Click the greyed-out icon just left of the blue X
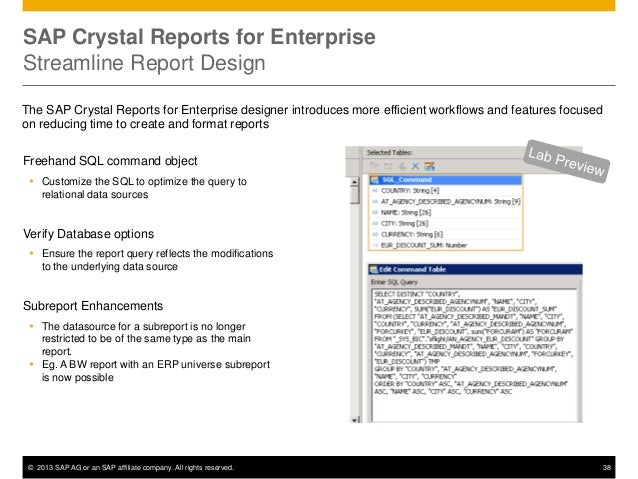 click(x=402, y=166)
